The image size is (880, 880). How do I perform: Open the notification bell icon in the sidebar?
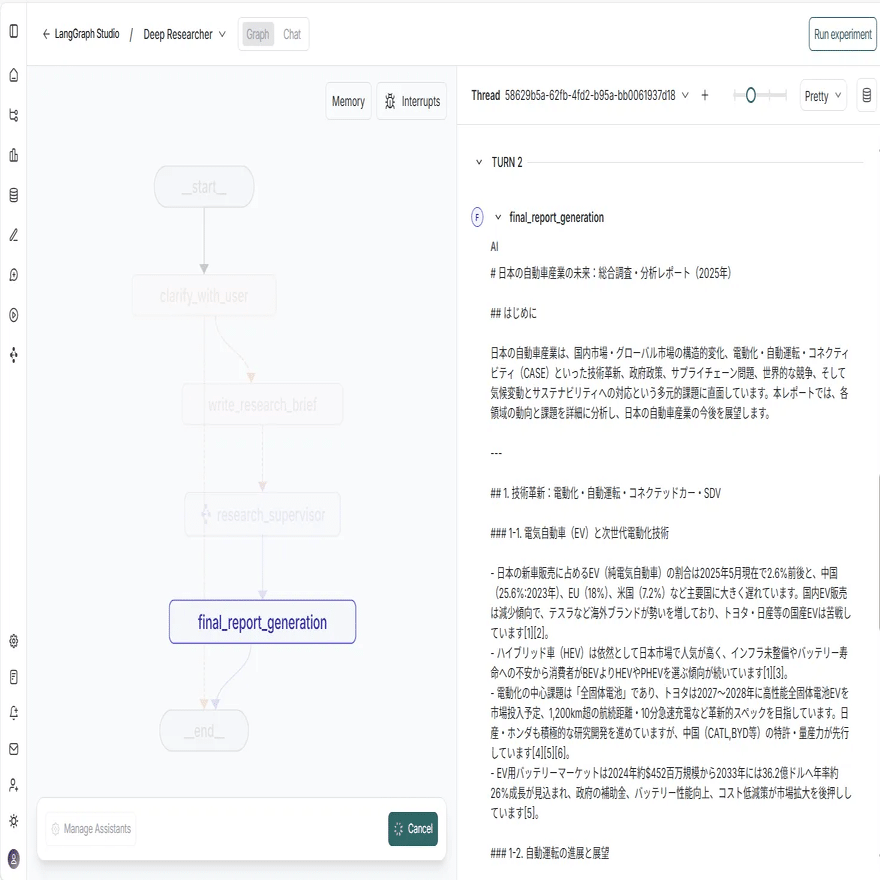[x=14, y=713]
